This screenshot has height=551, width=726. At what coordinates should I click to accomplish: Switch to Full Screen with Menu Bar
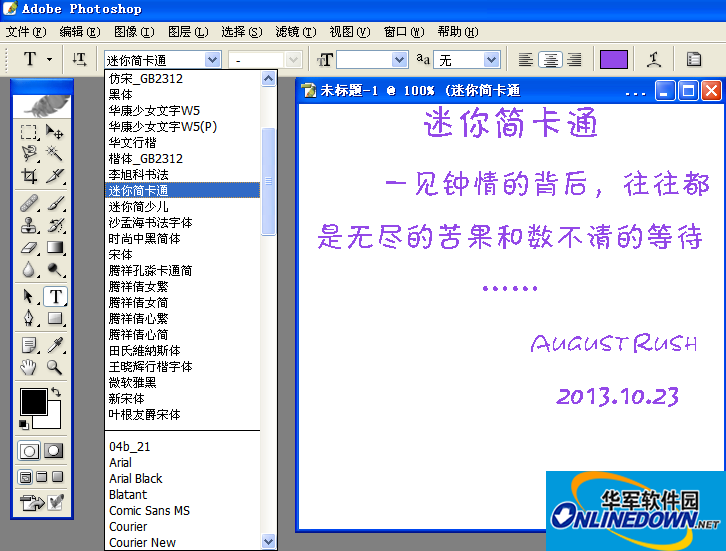42,477
